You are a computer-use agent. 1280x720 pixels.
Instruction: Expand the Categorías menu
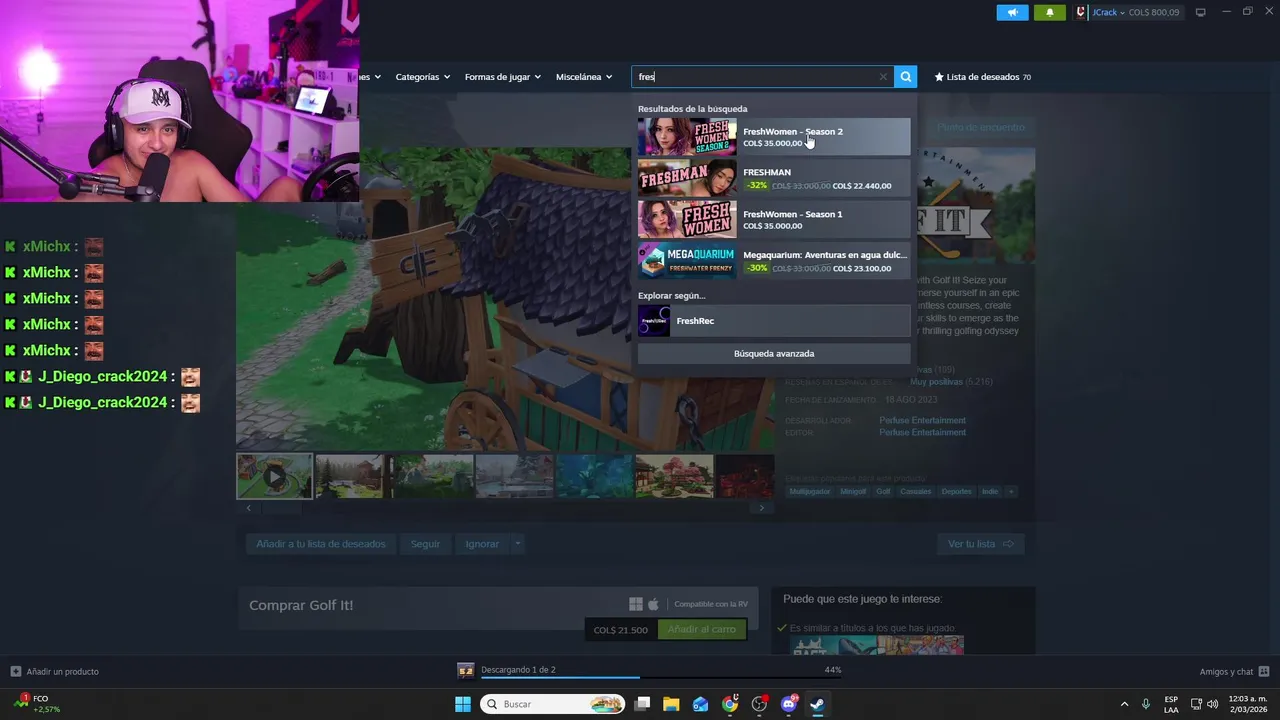coord(422,77)
